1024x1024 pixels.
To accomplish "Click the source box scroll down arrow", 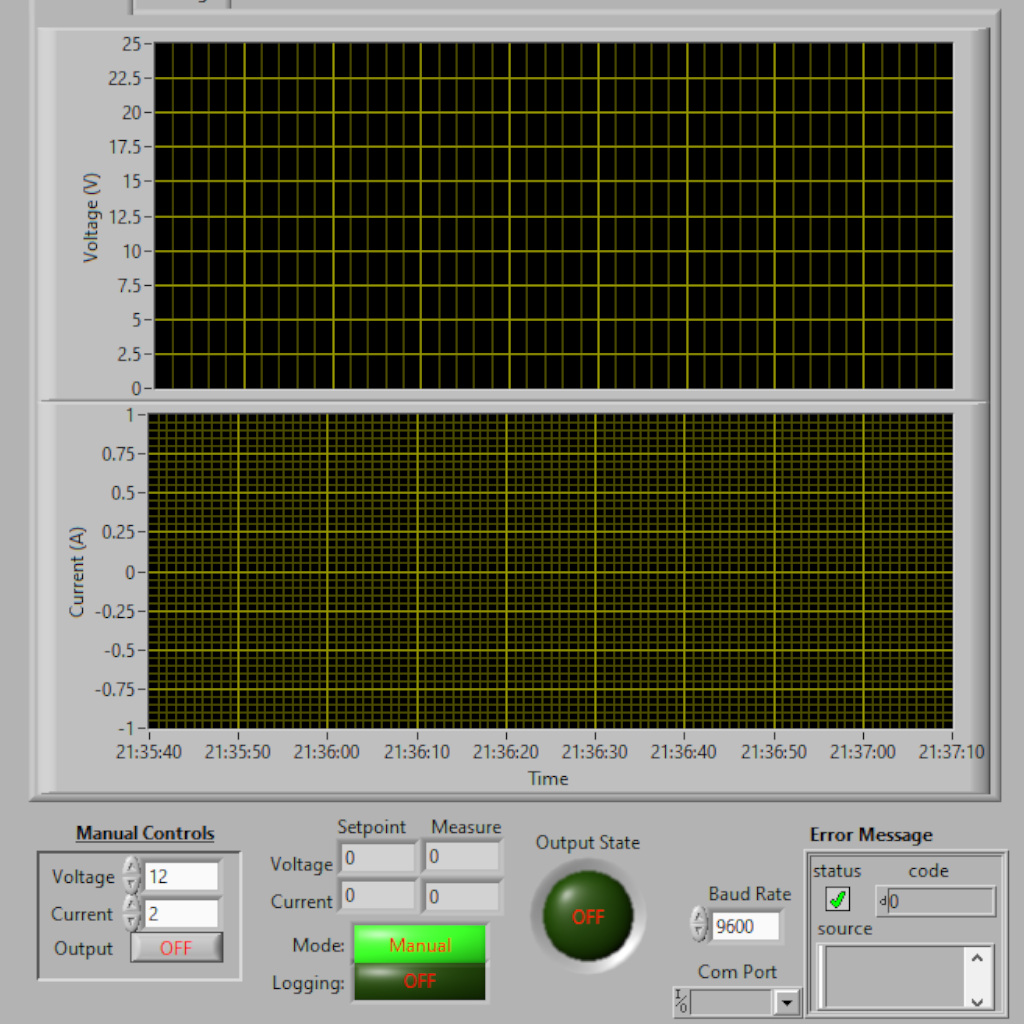I will (977, 1001).
